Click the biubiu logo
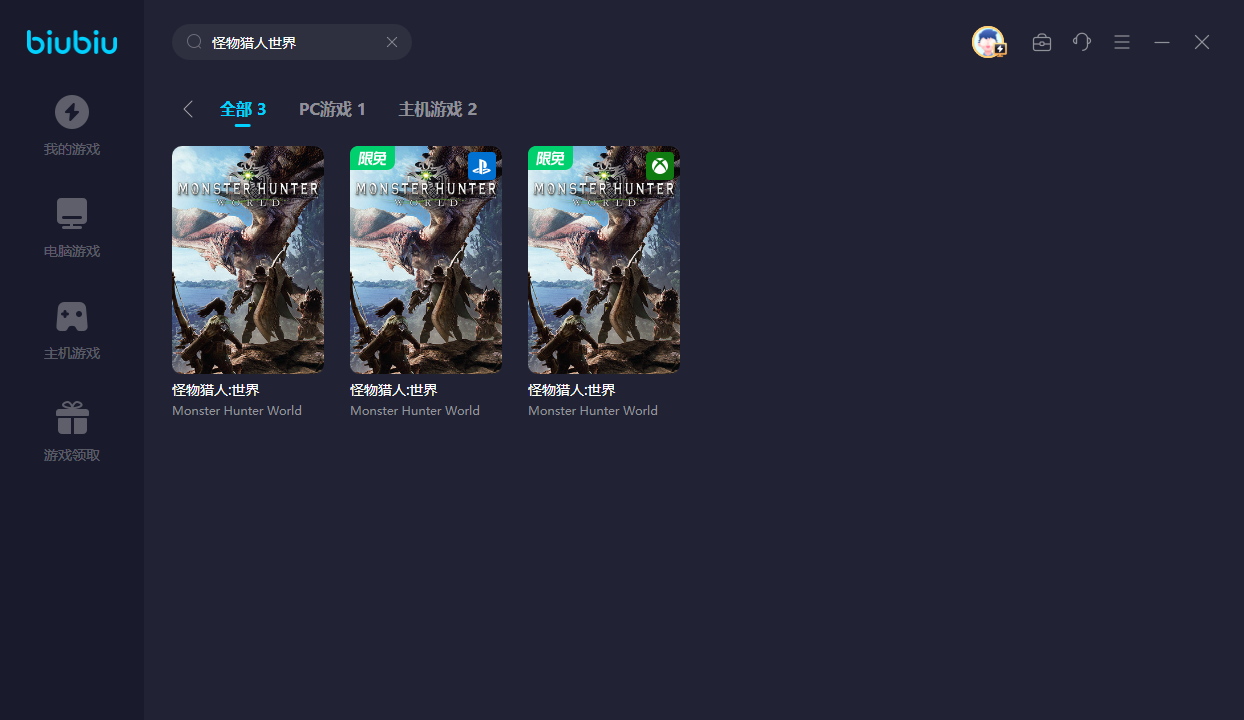Screen dimensions: 1244x720 tap(72, 42)
